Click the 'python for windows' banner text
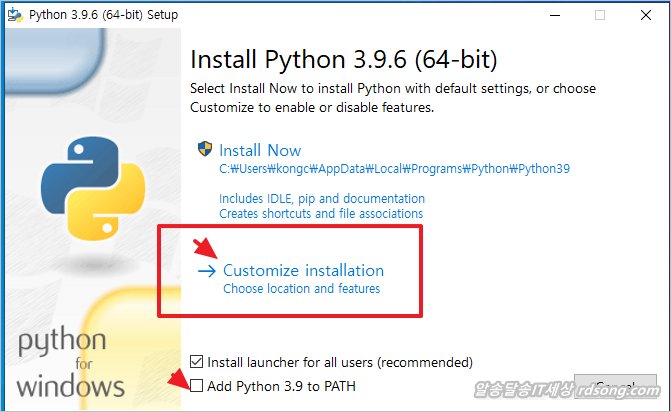Screen dimensions: 671x412 tap(70, 362)
